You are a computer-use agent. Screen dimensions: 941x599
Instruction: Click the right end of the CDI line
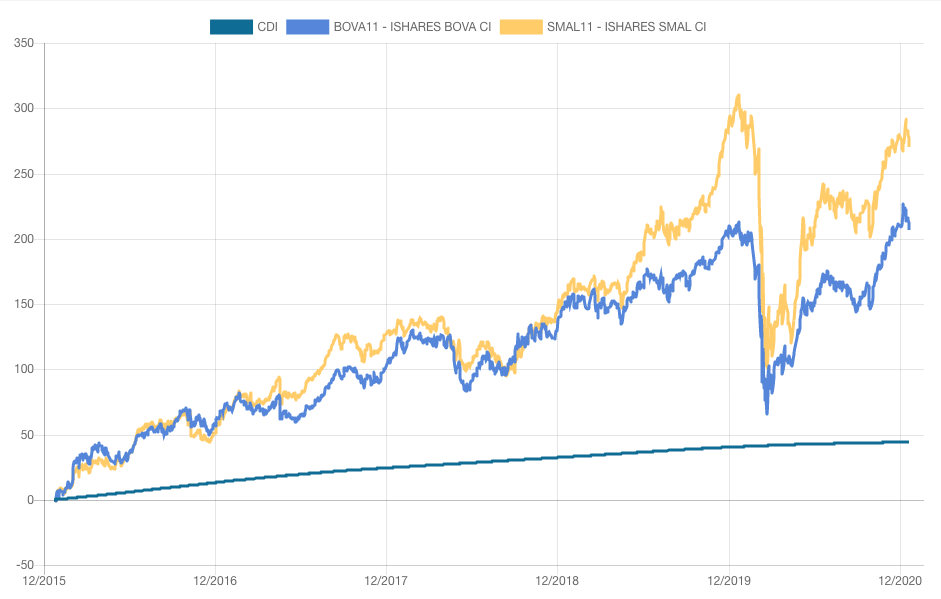tap(907, 442)
